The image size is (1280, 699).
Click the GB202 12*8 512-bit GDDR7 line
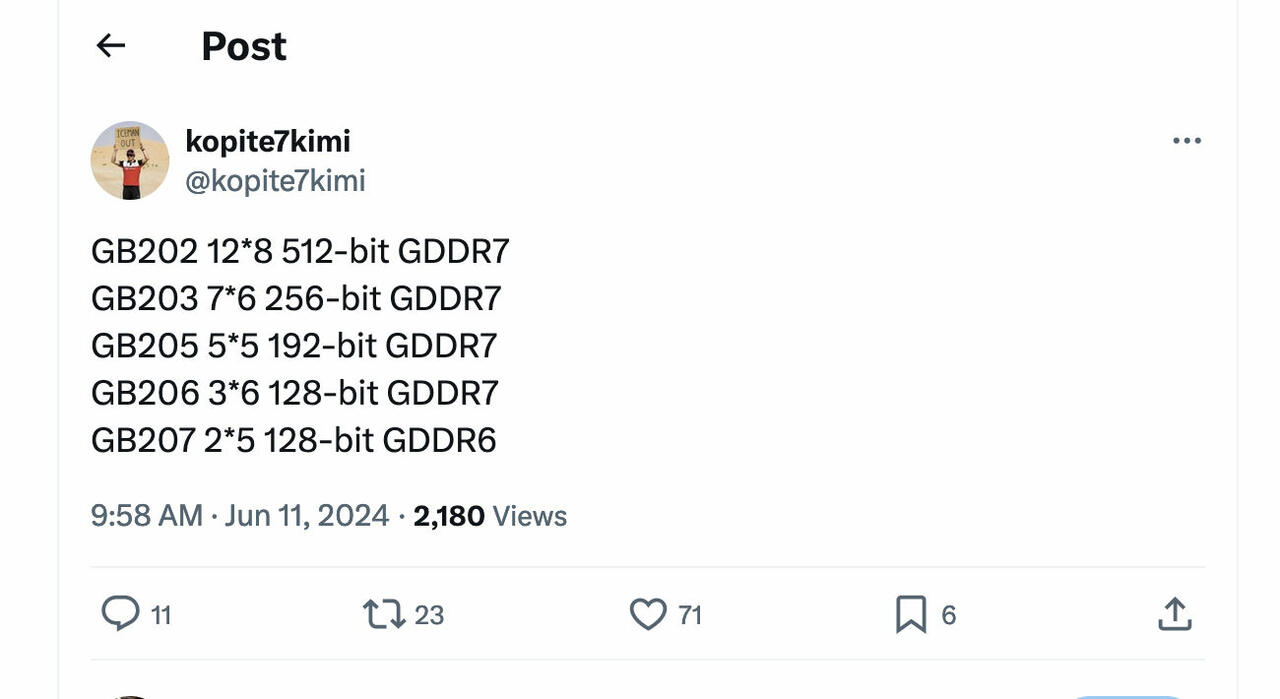(x=300, y=251)
